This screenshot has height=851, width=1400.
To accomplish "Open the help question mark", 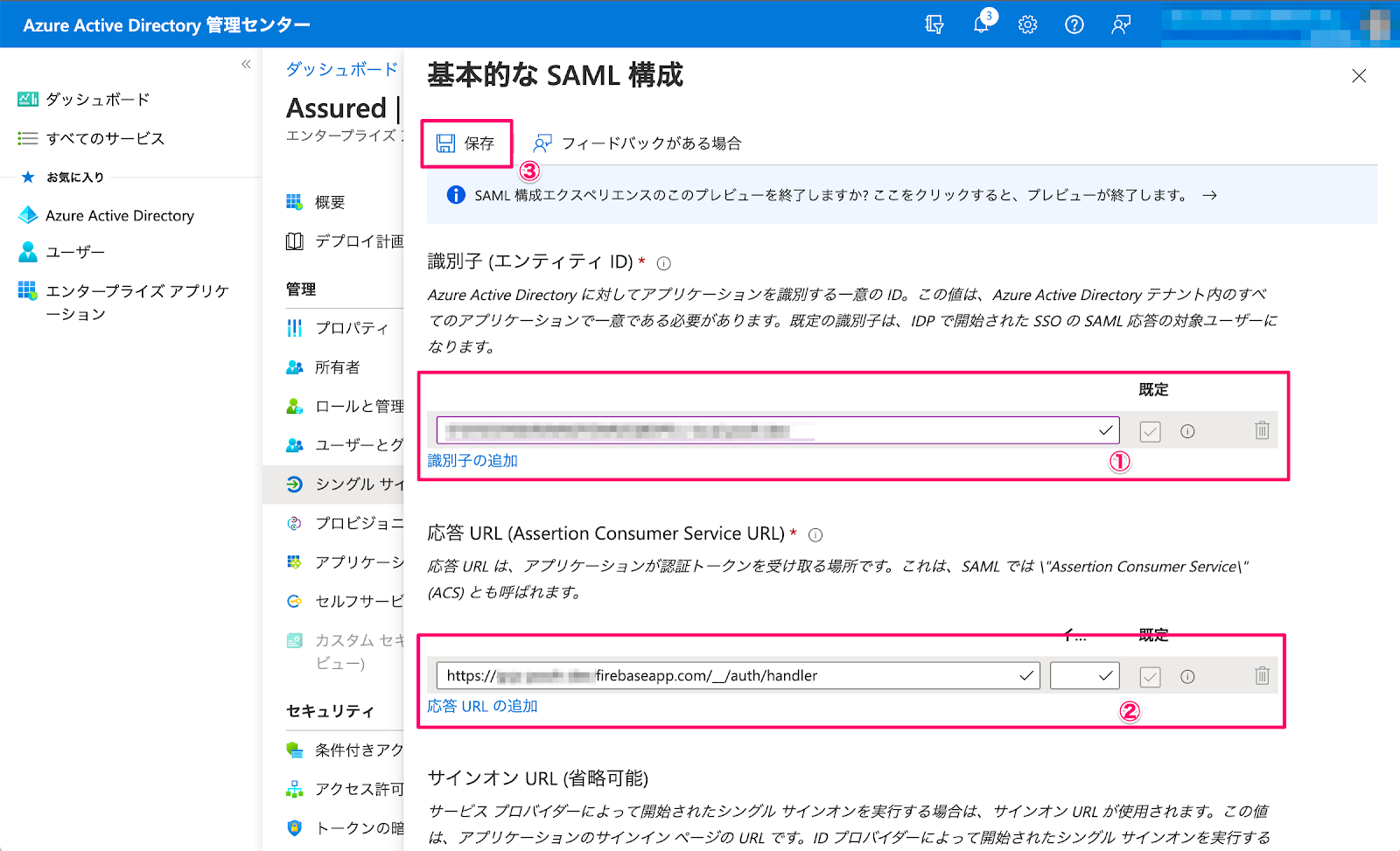I will click(1074, 24).
